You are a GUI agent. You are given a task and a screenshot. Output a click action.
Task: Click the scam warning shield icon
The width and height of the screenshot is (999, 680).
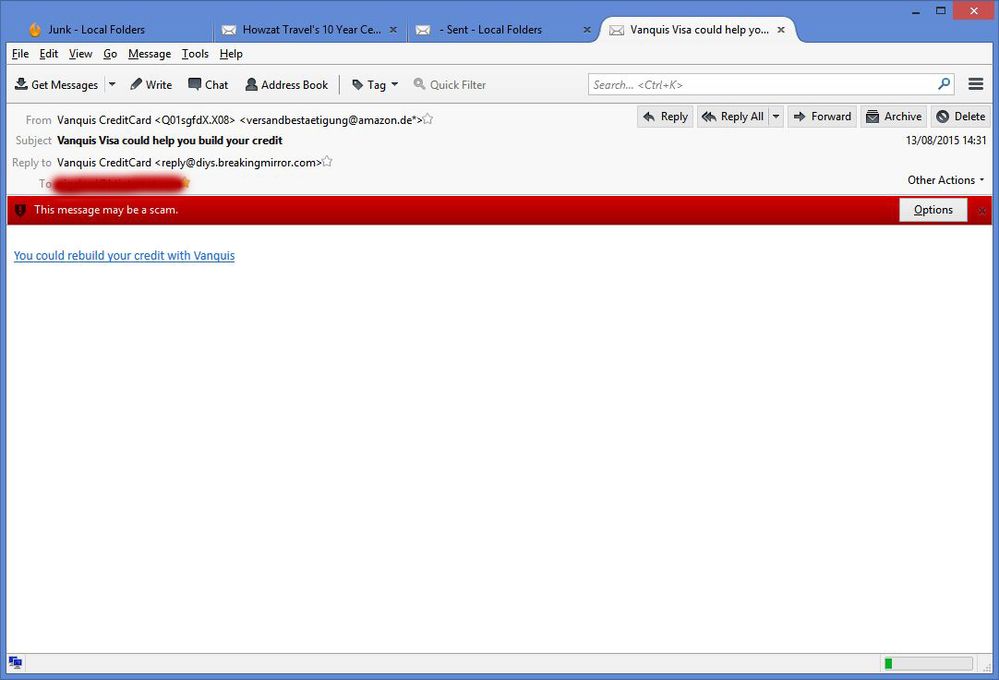(20, 210)
